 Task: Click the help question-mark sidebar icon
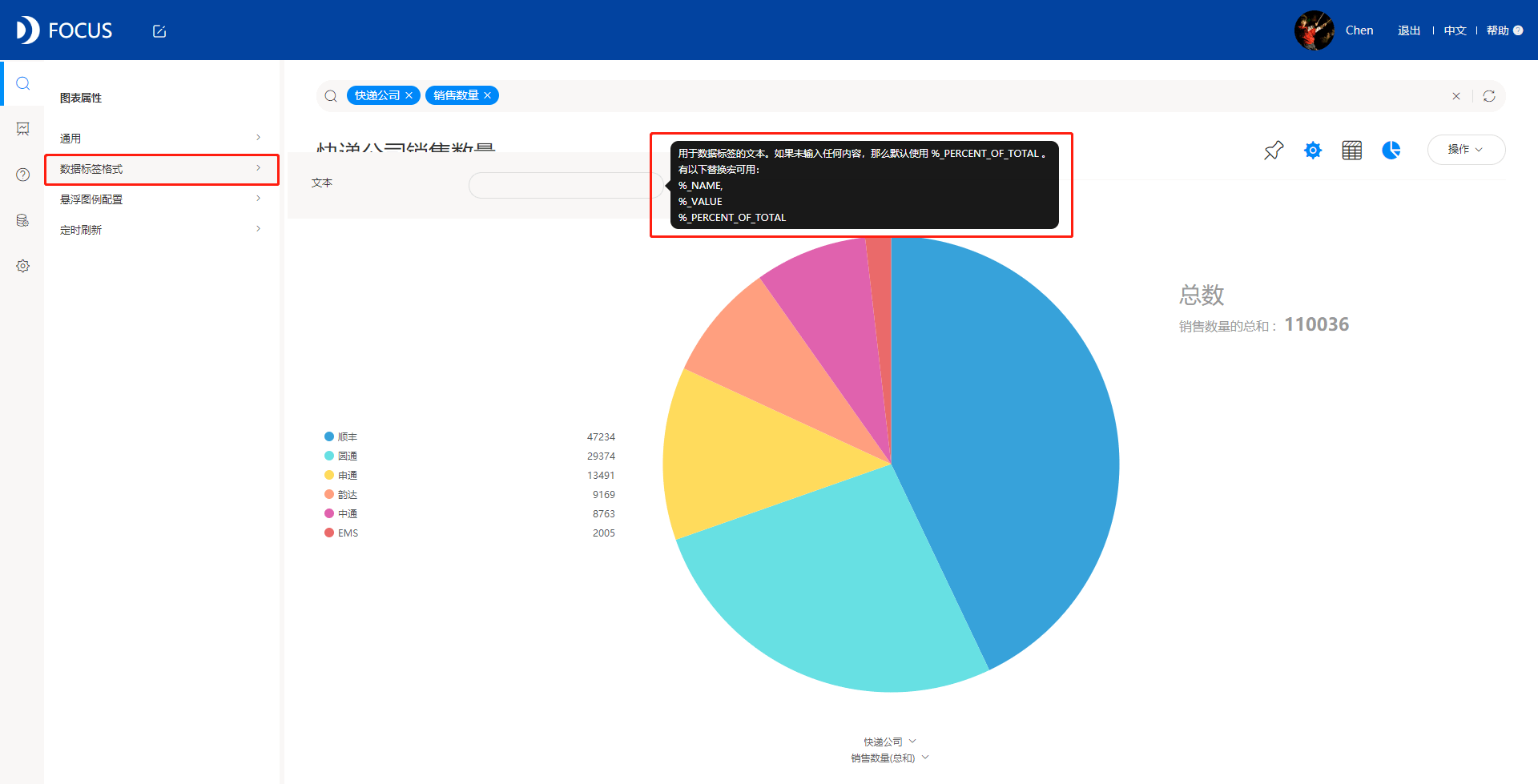tap(23, 175)
